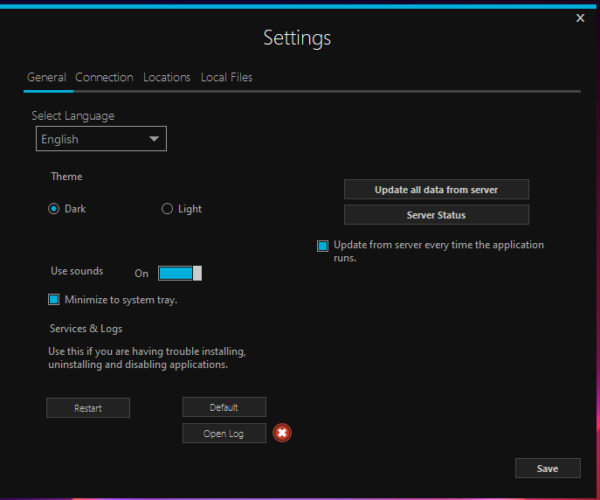Check the Server Status button

tap(436, 215)
